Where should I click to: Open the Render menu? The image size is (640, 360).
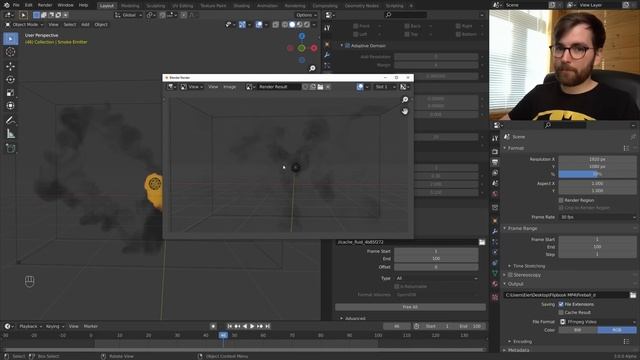point(45,5)
